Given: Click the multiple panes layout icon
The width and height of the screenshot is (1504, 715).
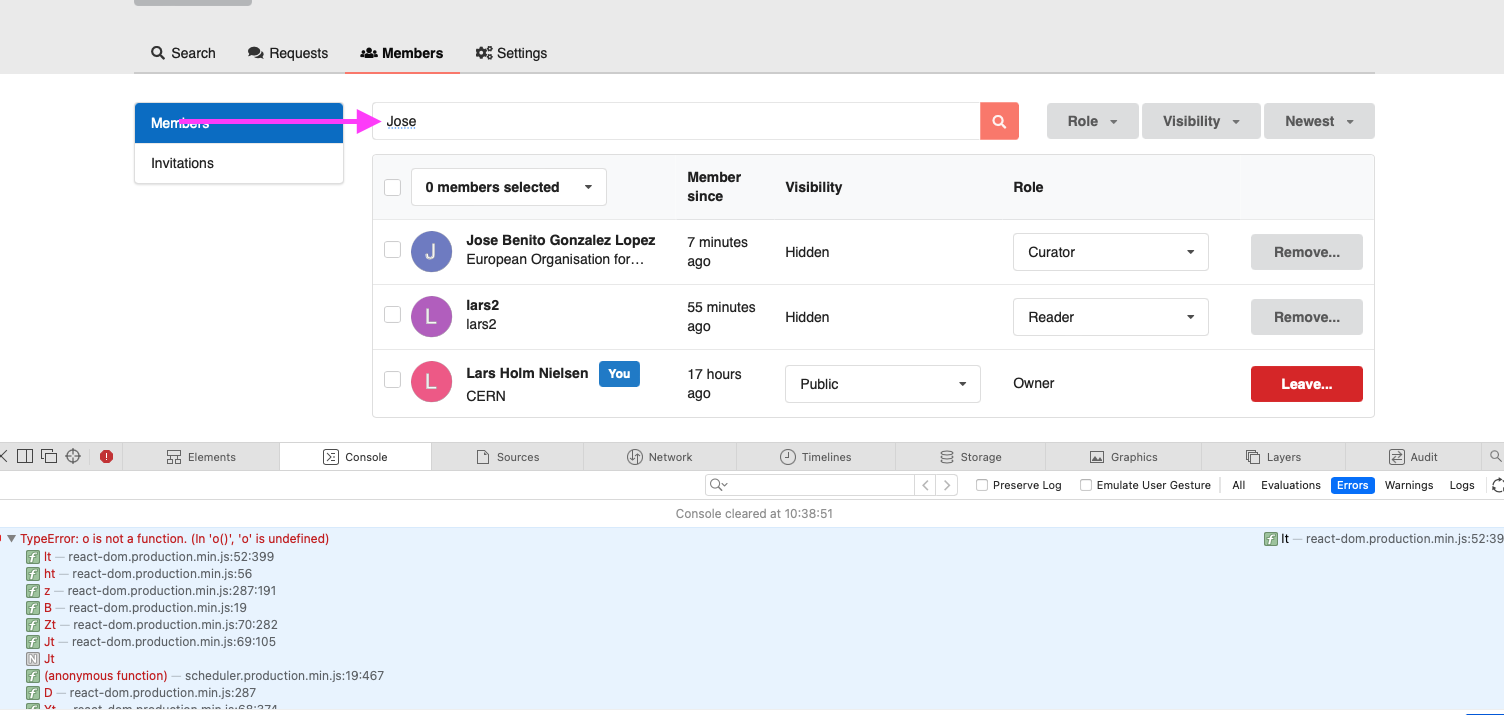Looking at the screenshot, I should (49, 456).
